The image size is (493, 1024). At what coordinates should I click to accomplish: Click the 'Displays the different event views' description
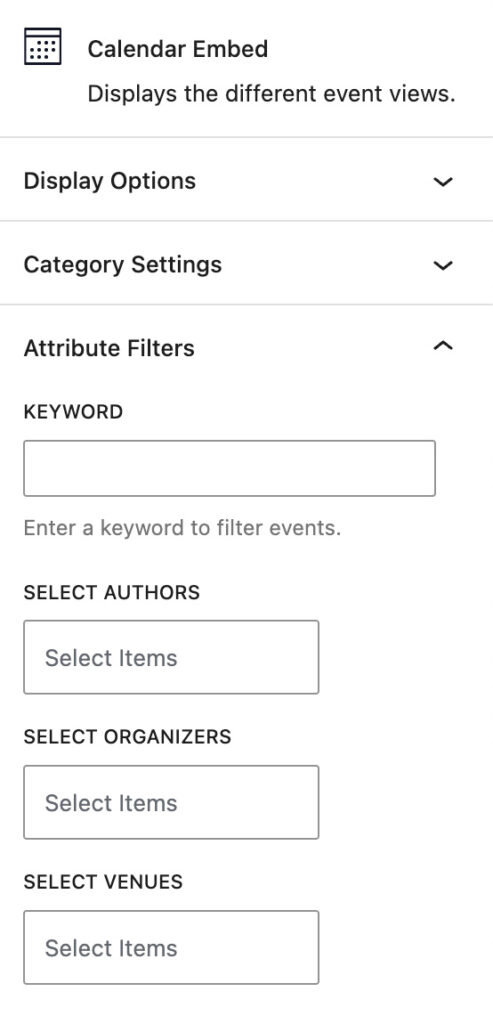point(271,94)
